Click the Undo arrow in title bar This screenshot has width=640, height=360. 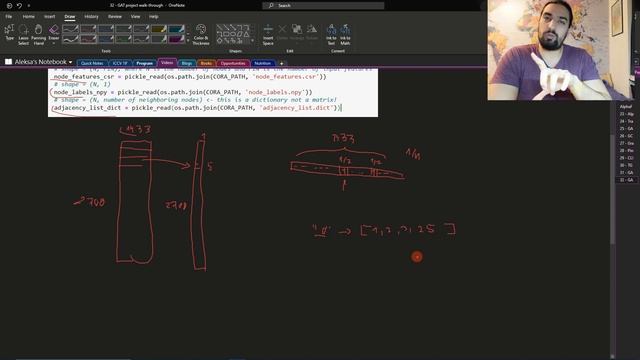pyautogui.click(x=19, y=6)
